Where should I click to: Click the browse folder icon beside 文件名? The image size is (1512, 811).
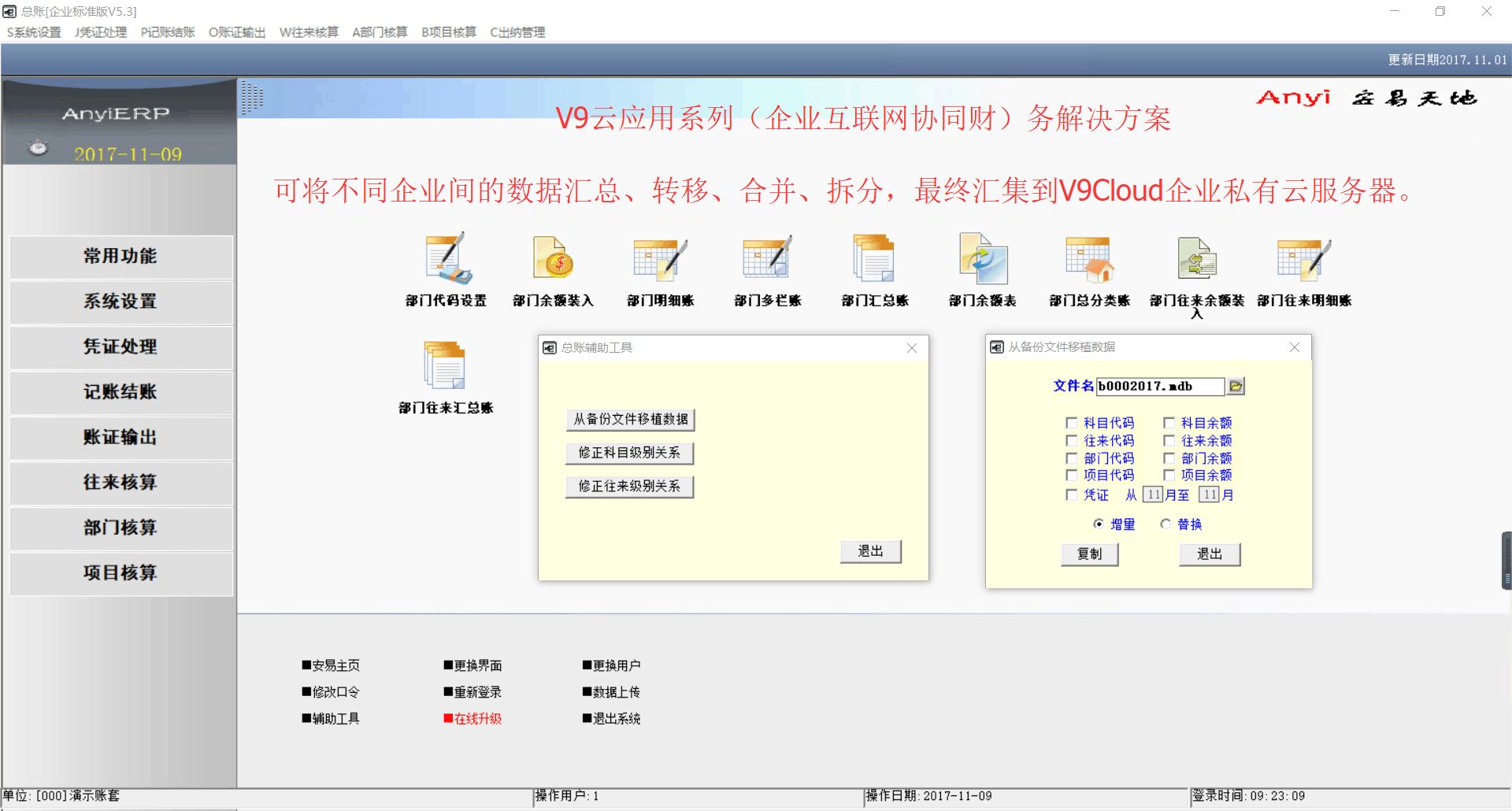click(x=1236, y=387)
